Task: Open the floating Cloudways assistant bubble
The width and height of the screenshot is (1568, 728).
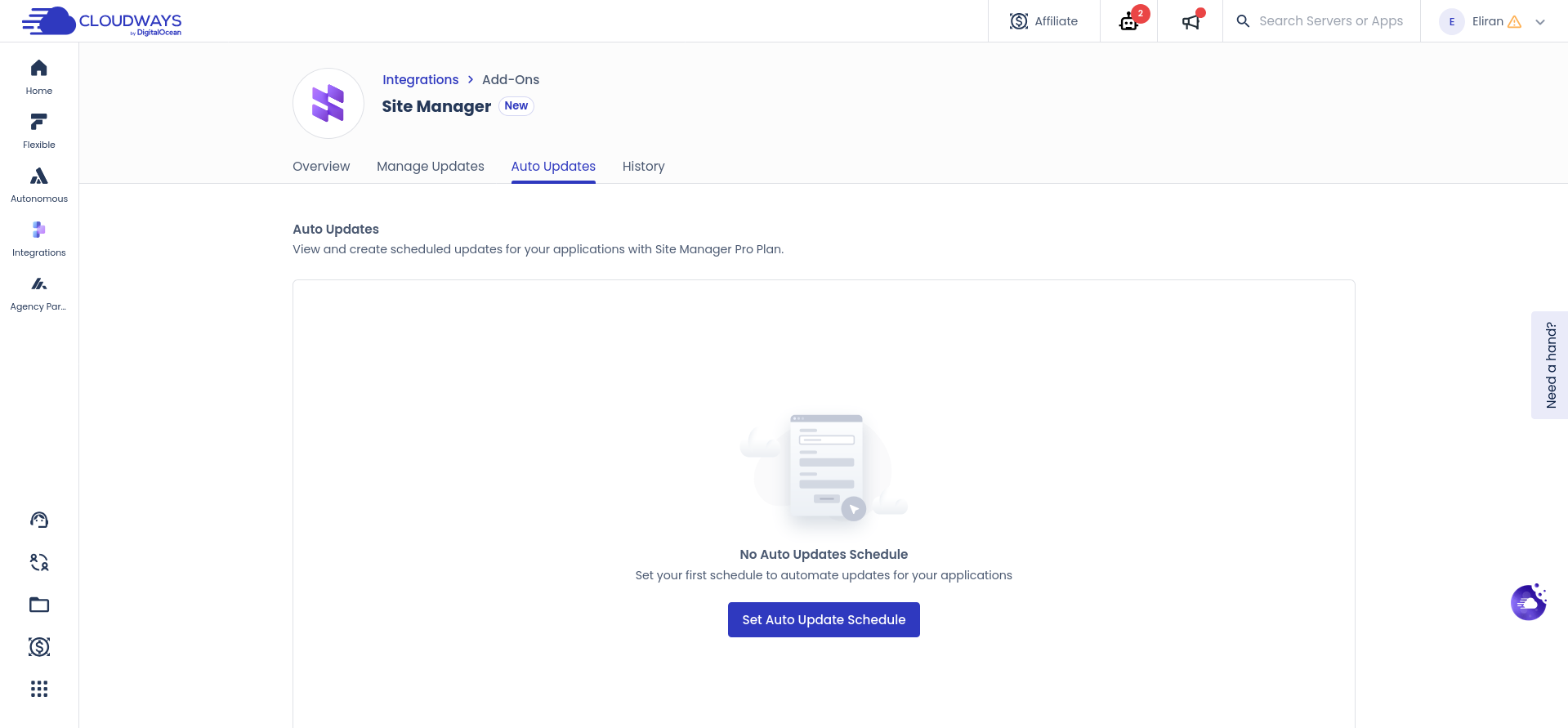Action: point(1529,602)
